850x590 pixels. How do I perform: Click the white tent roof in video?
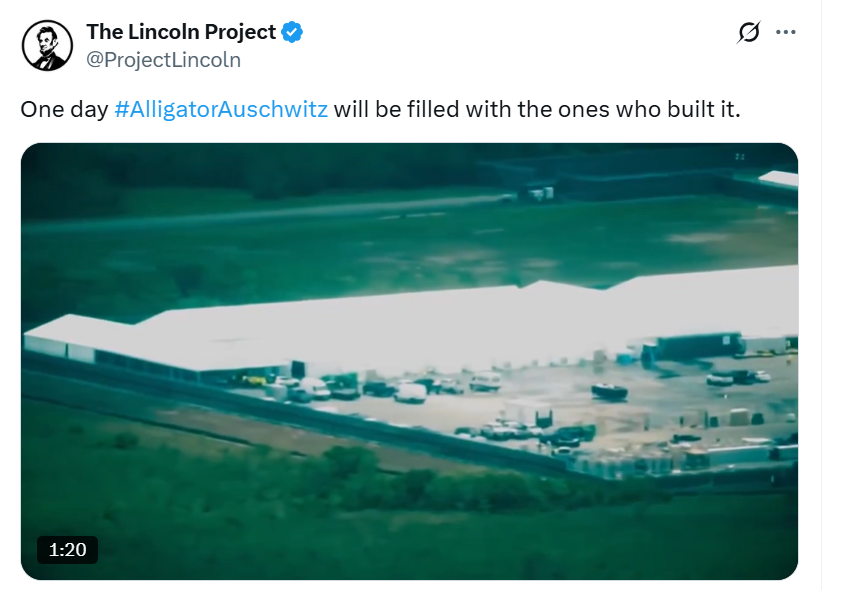(412, 325)
